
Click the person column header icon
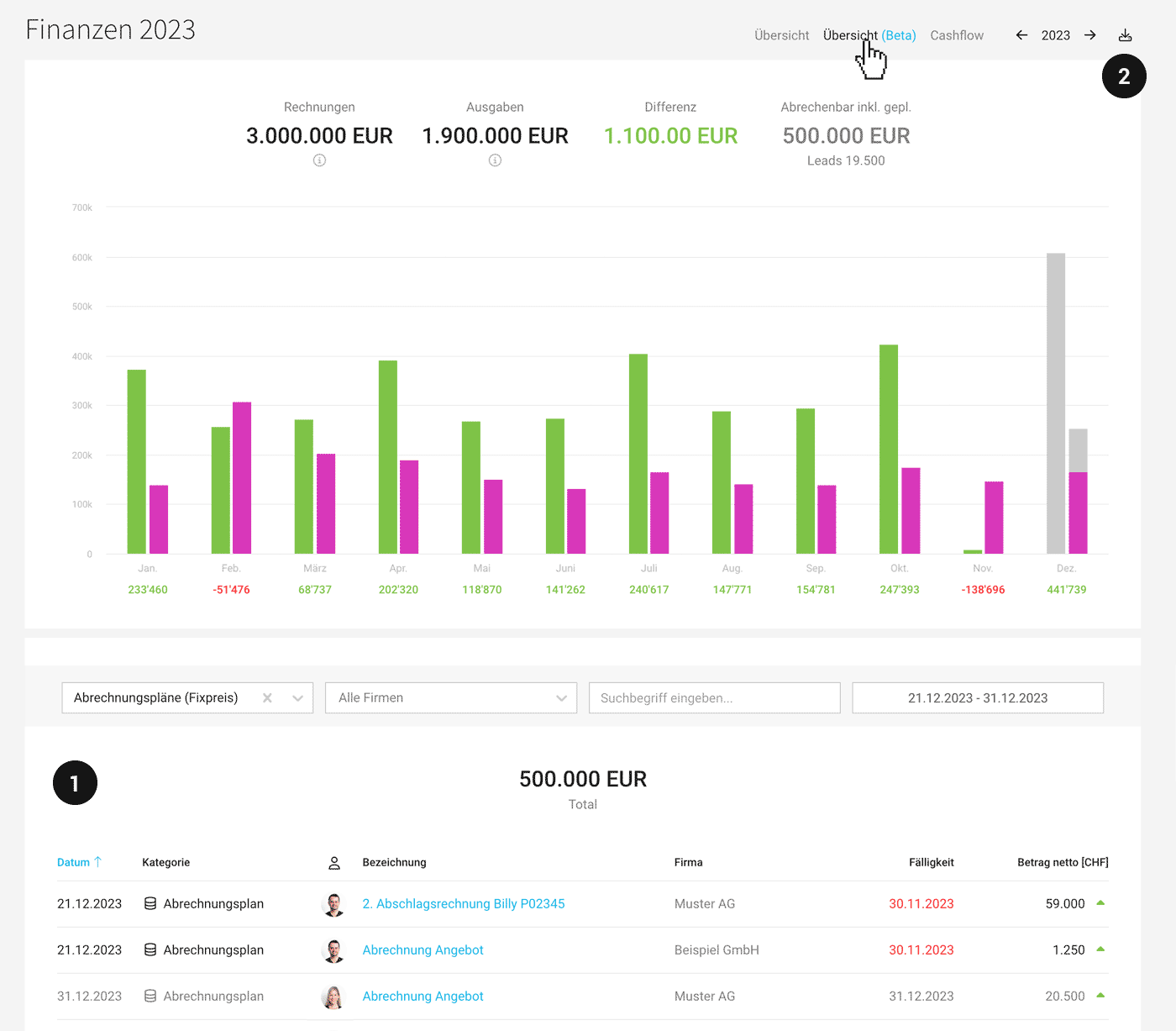[x=333, y=863]
